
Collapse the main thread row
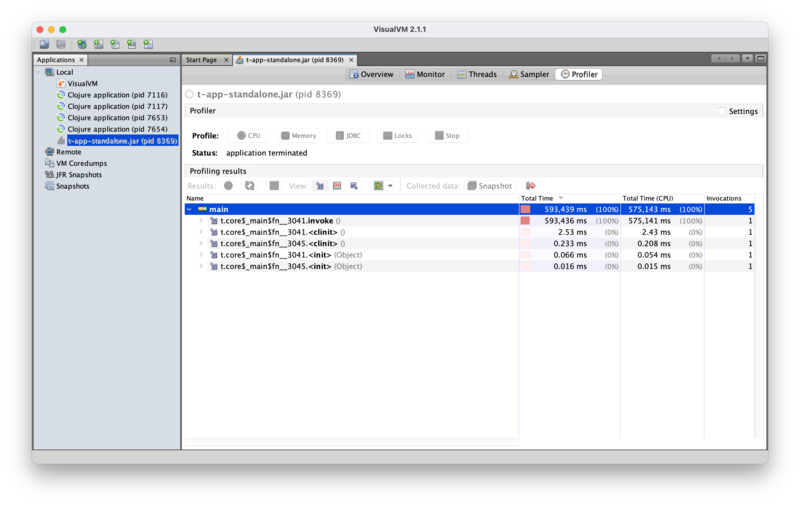189,209
